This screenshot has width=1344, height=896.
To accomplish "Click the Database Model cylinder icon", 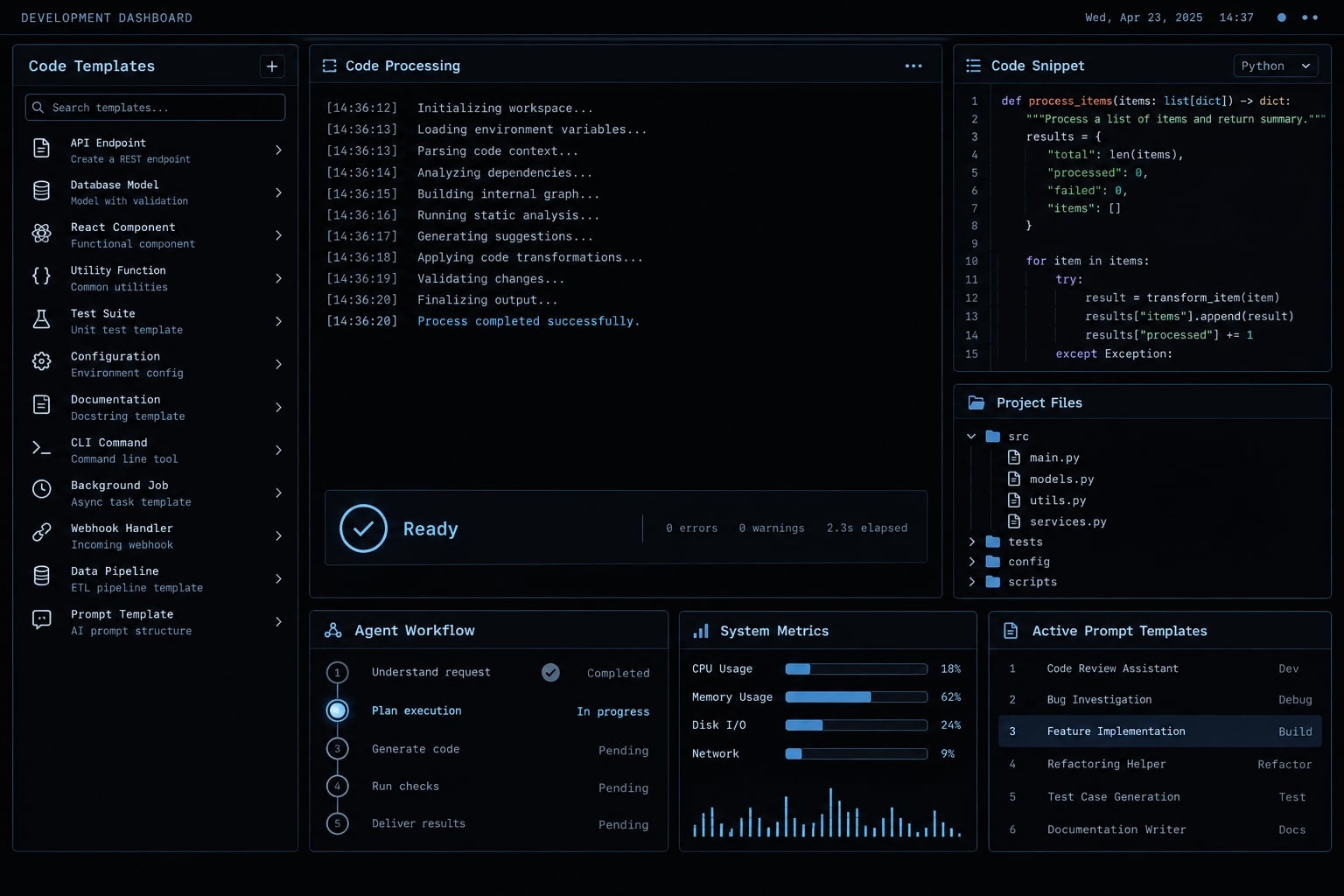I will click(41, 191).
